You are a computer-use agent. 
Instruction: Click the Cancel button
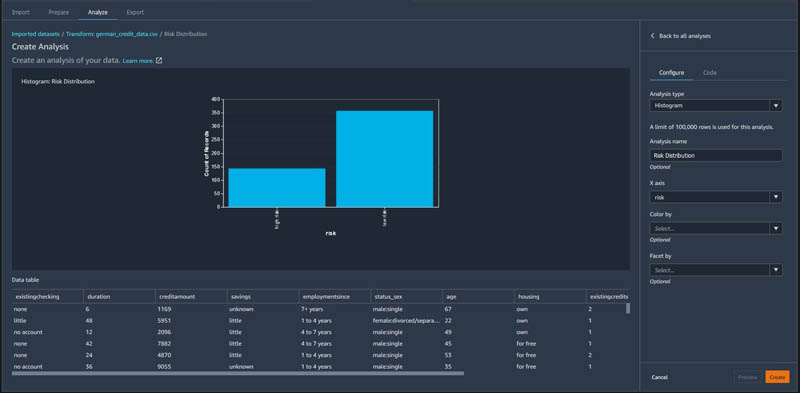(660, 377)
